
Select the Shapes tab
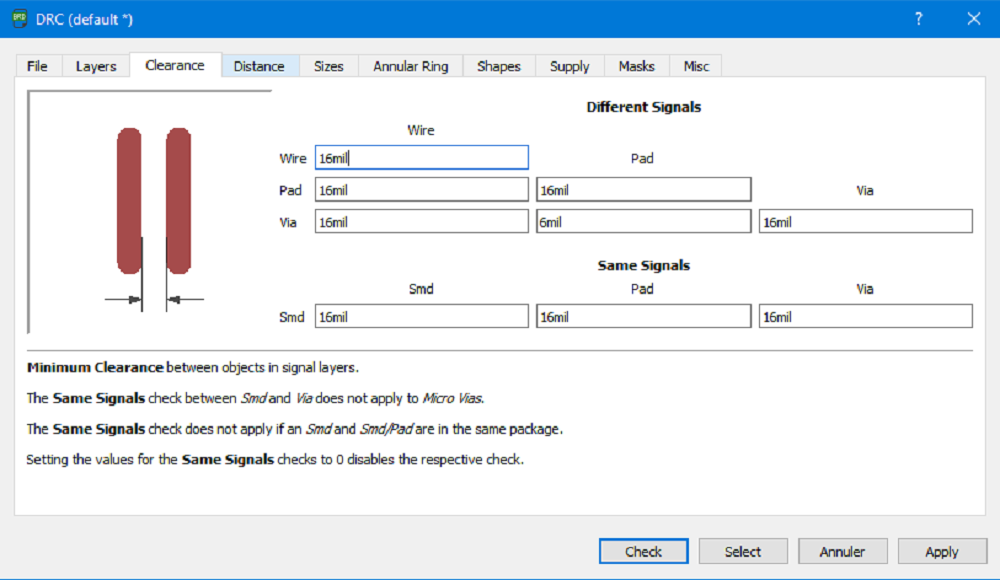click(x=498, y=66)
